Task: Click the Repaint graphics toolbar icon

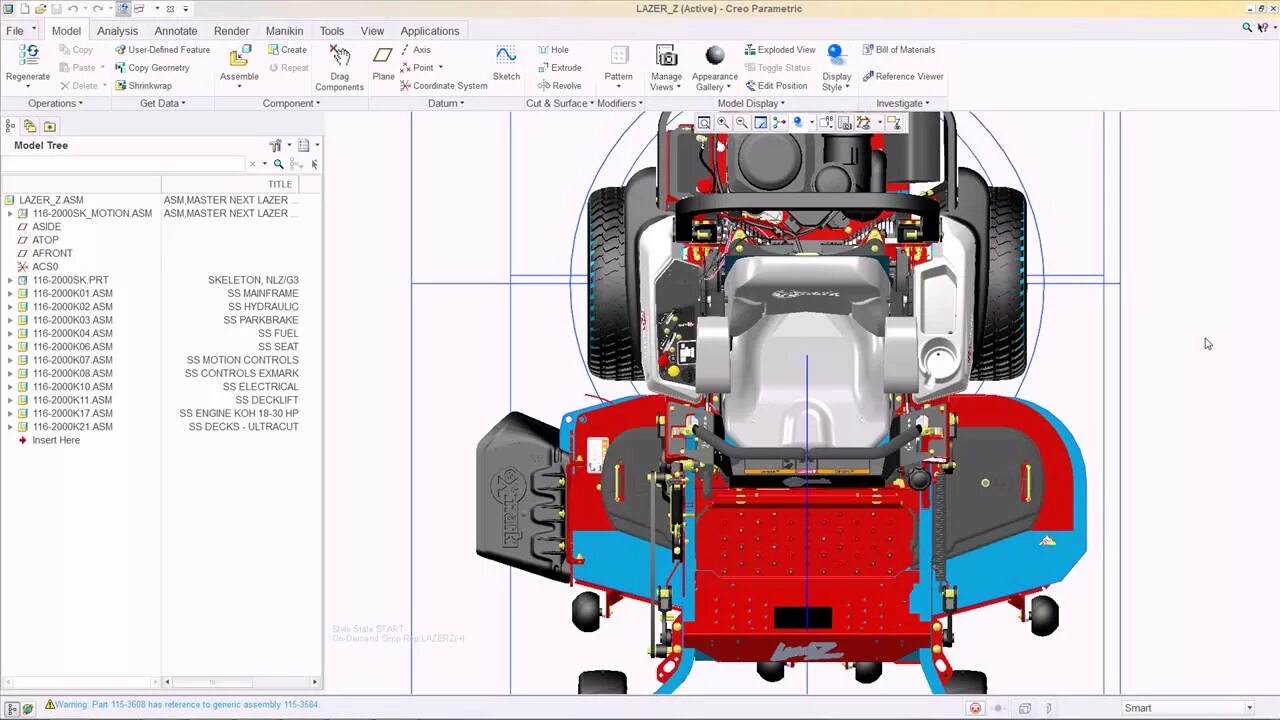Action: (x=760, y=123)
